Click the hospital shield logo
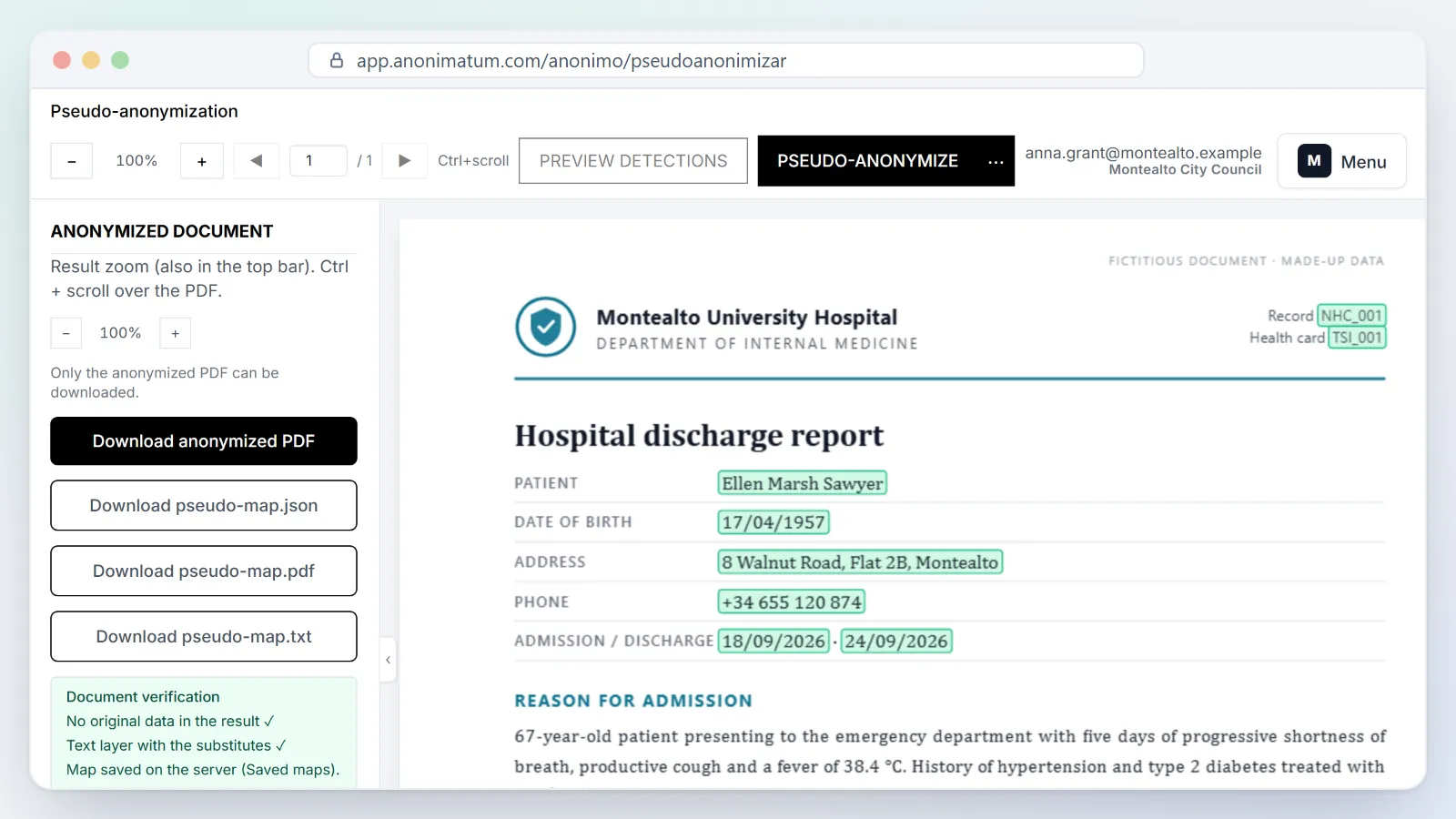Screen dimensions: 1456x819 pos(546,327)
